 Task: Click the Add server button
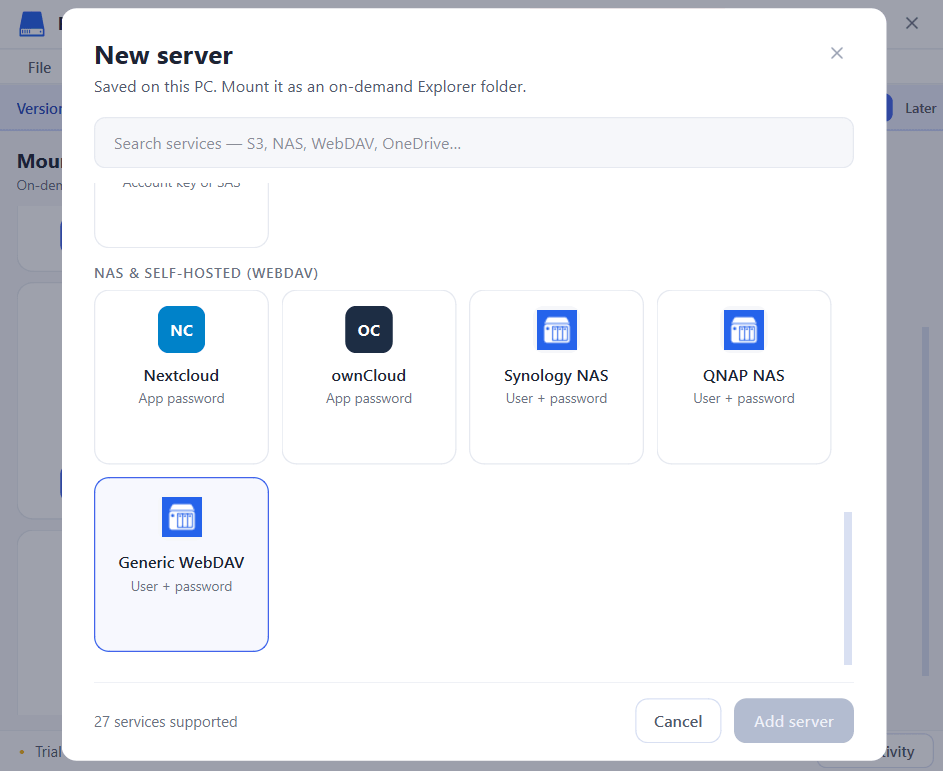pos(793,720)
